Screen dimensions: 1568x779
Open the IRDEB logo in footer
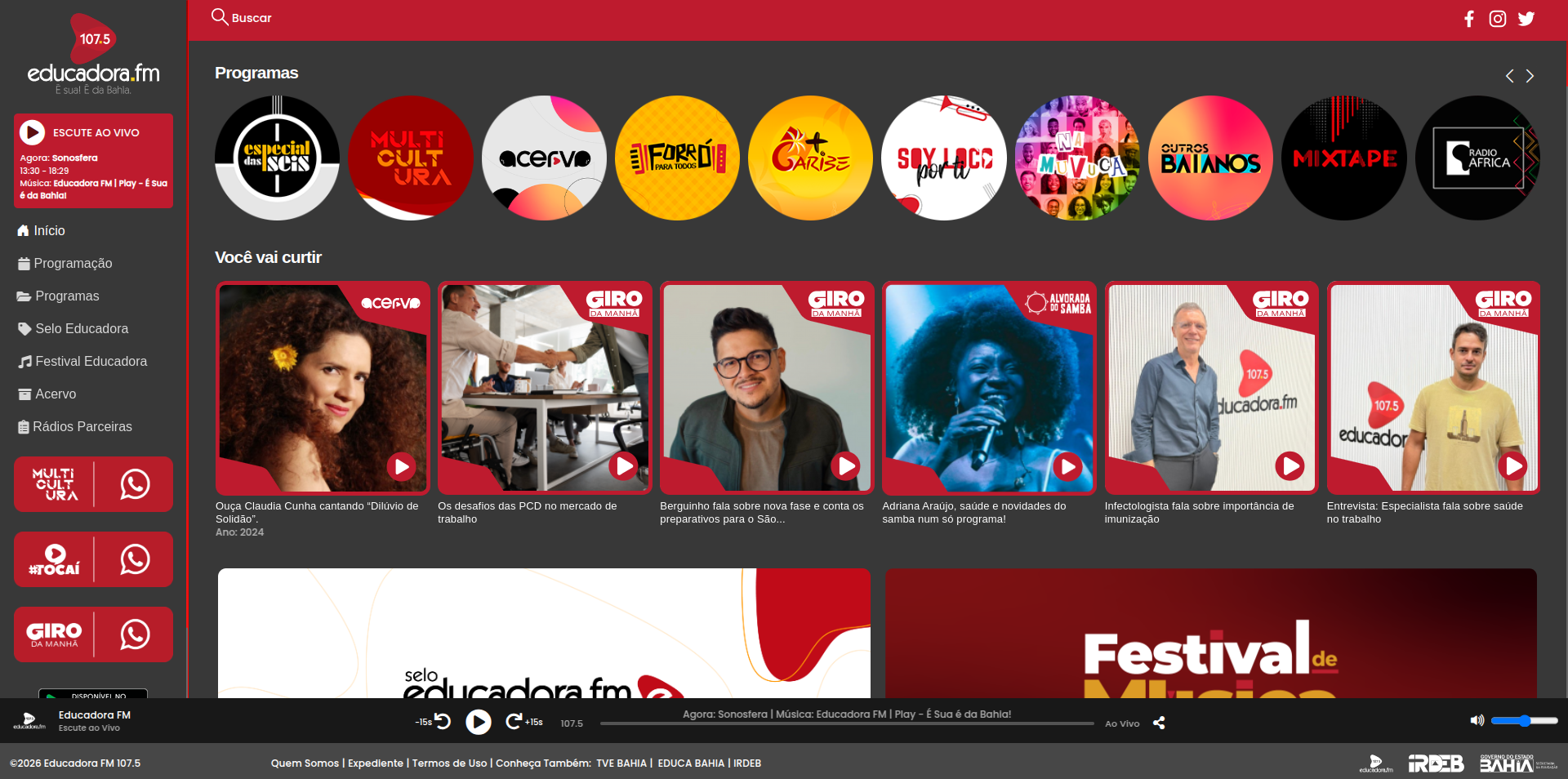point(1437,763)
